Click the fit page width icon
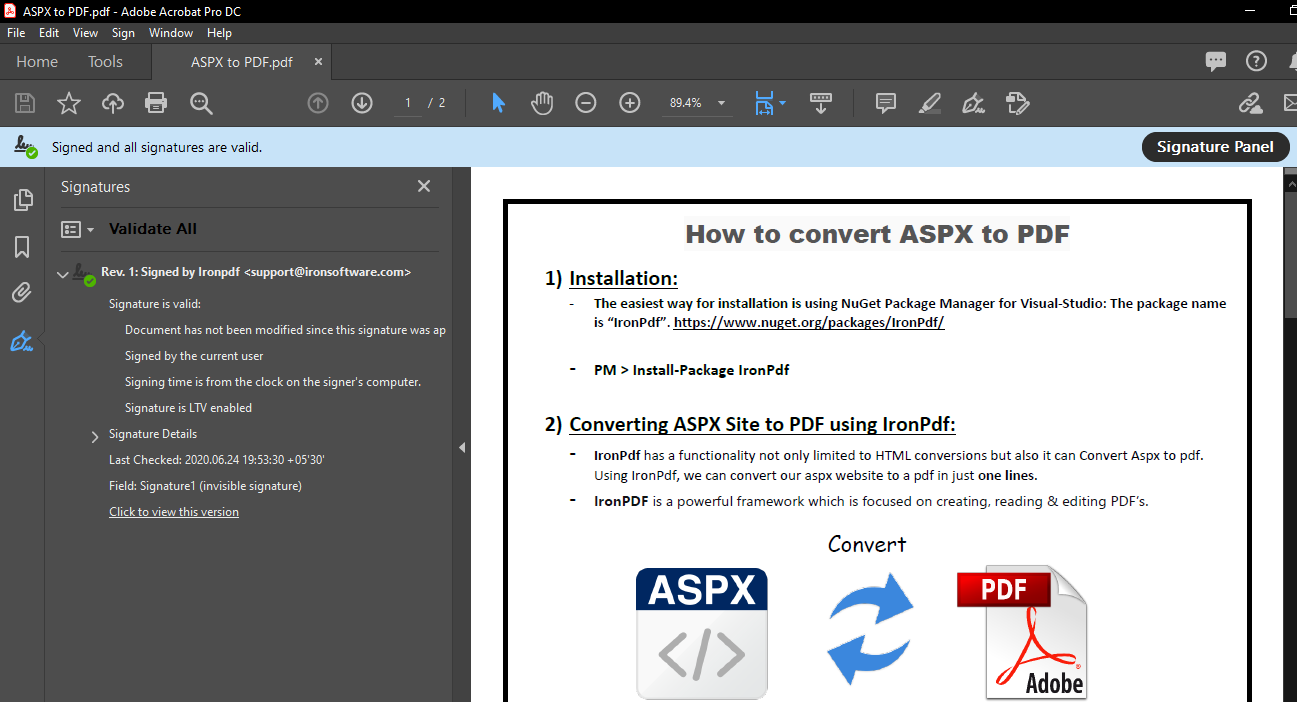 click(x=764, y=103)
